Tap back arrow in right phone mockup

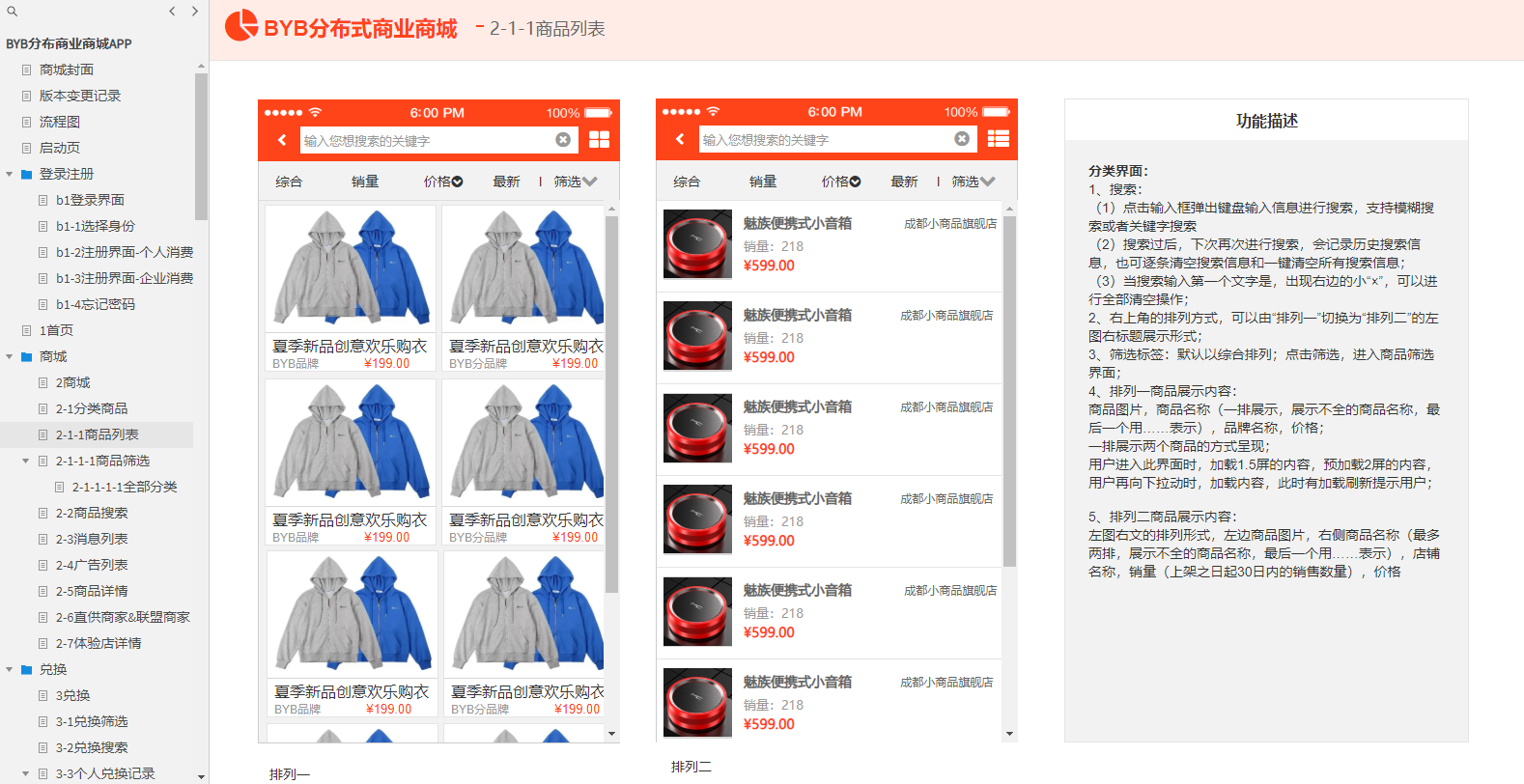[x=680, y=139]
